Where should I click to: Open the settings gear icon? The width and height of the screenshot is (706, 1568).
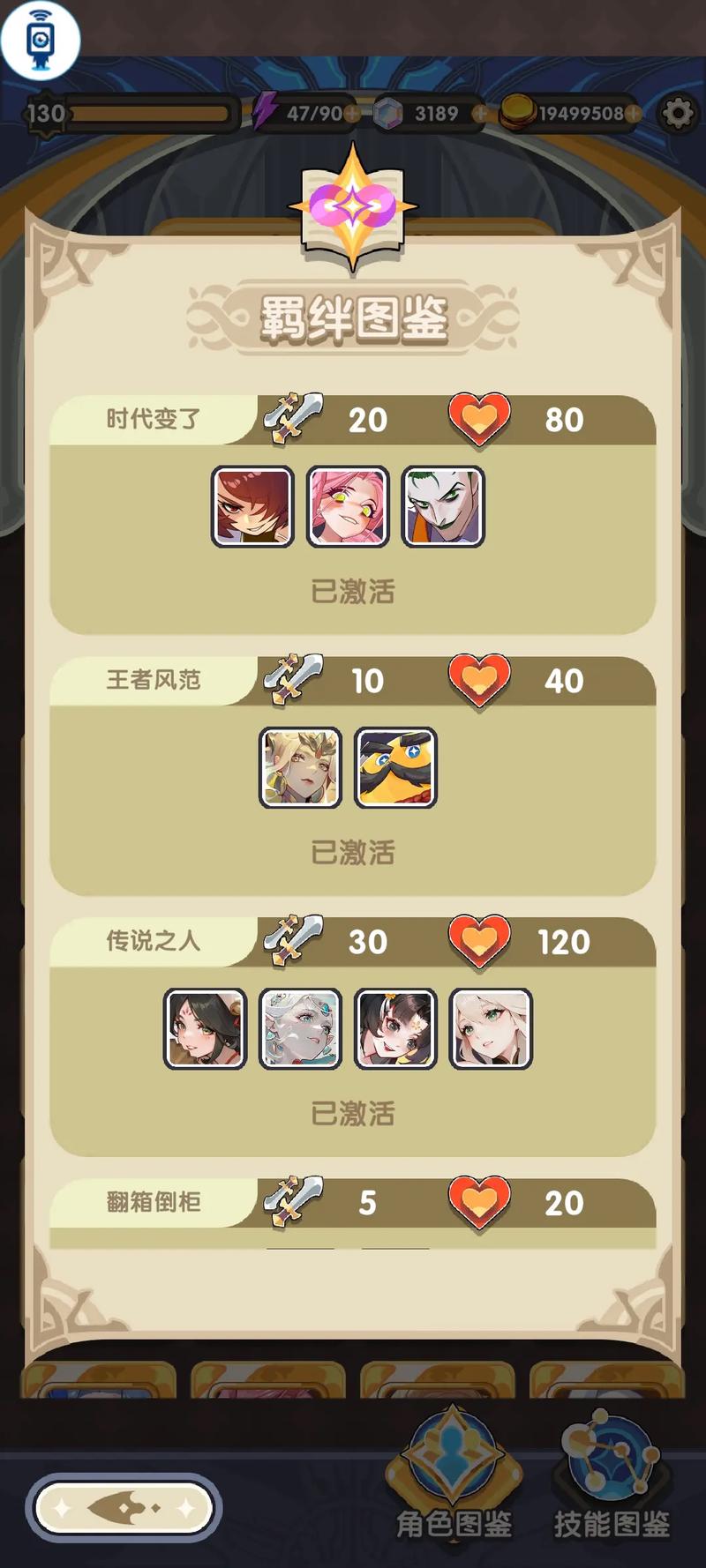click(678, 114)
